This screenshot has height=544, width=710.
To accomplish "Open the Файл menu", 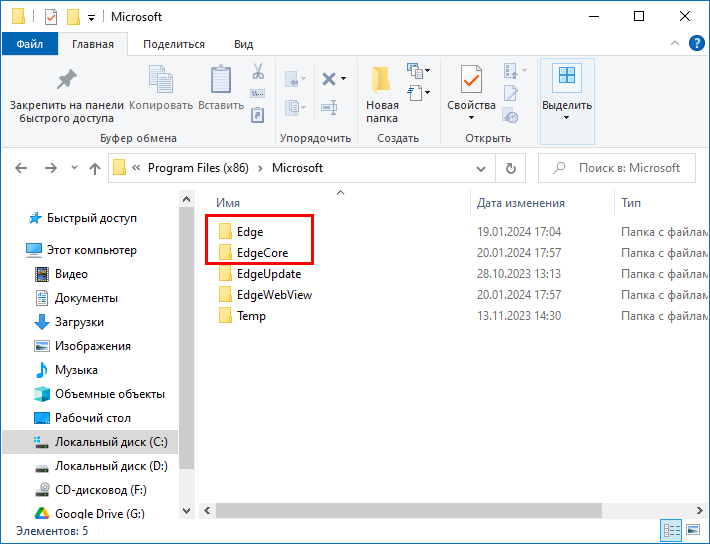I will (30, 44).
